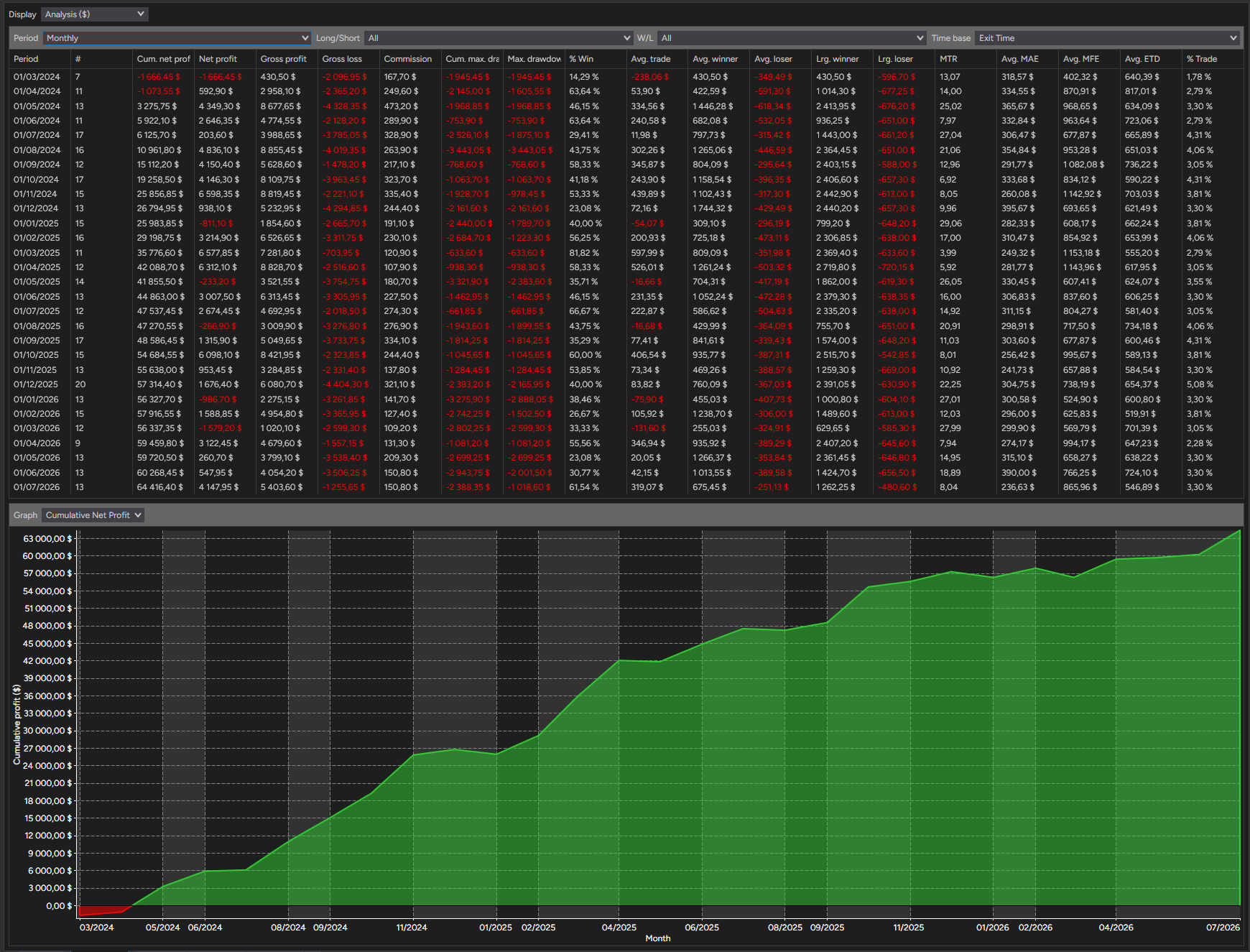The width and height of the screenshot is (1250, 952).
Task: Select the 01/08/2025 period row
Action: click(626, 326)
